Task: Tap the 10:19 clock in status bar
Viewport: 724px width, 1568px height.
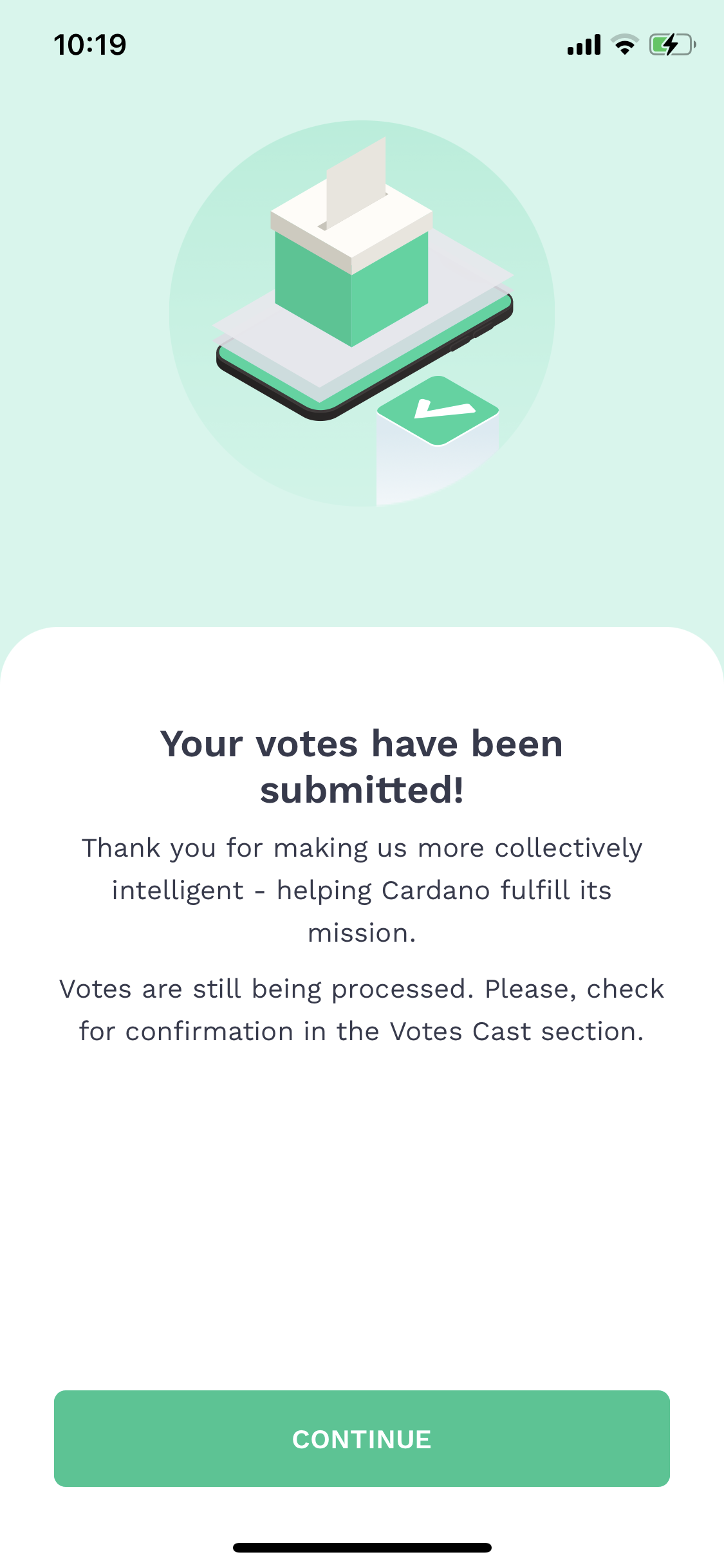Action: [90, 45]
